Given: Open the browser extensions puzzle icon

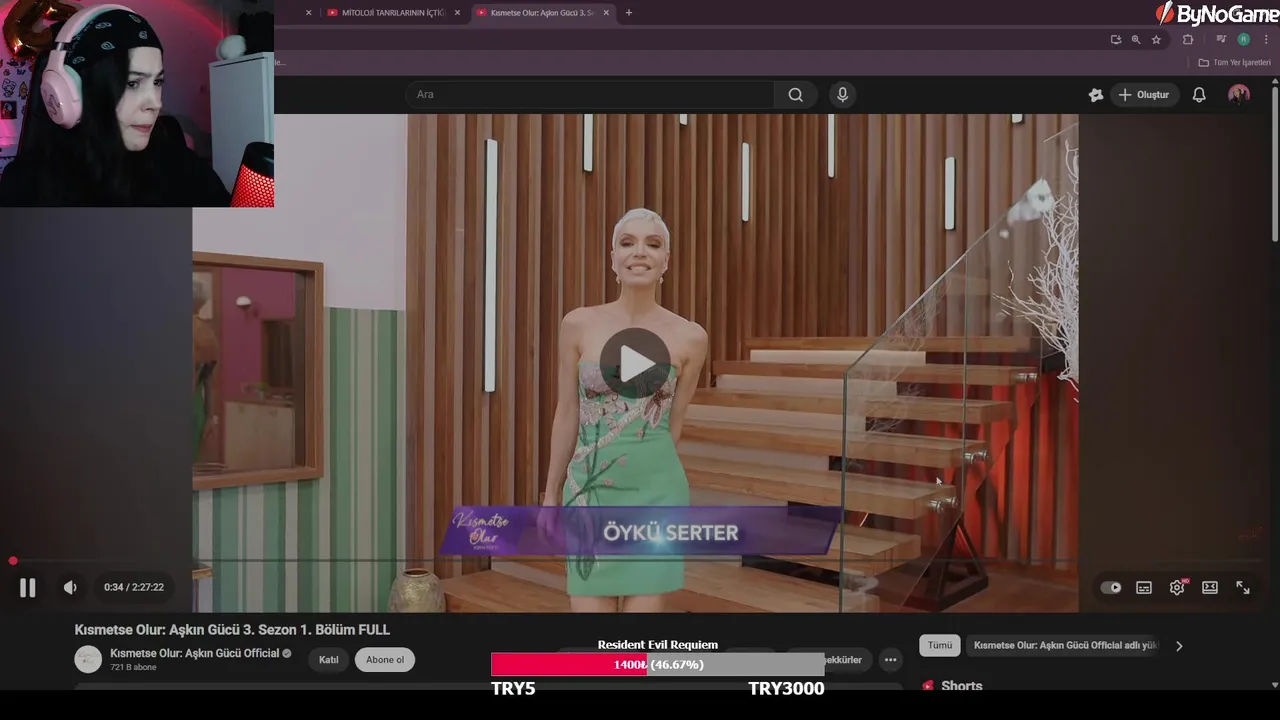Looking at the screenshot, I should [x=1188, y=40].
